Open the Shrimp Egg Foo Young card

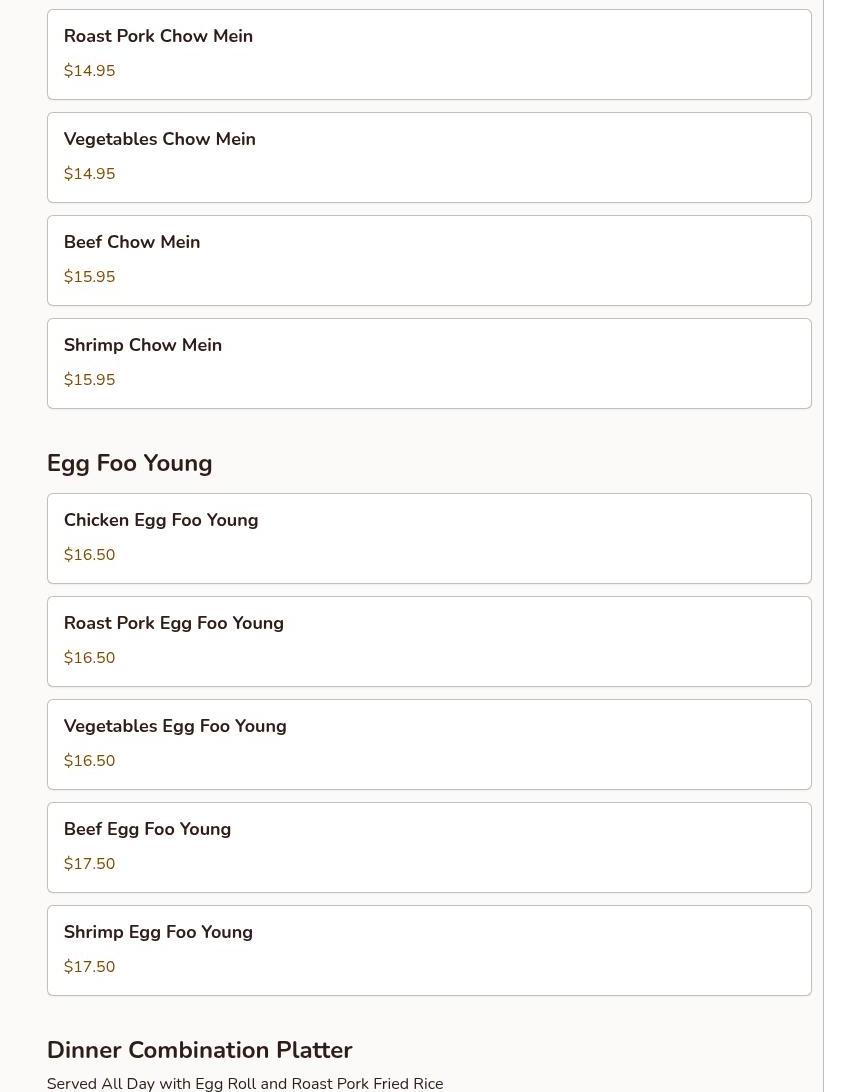428,950
